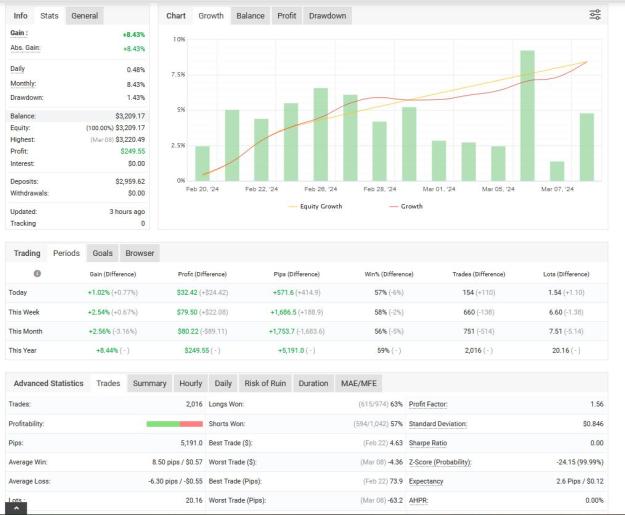Click the Lots (Difference) column header
The width and height of the screenshot is (625, 515).
566,274
